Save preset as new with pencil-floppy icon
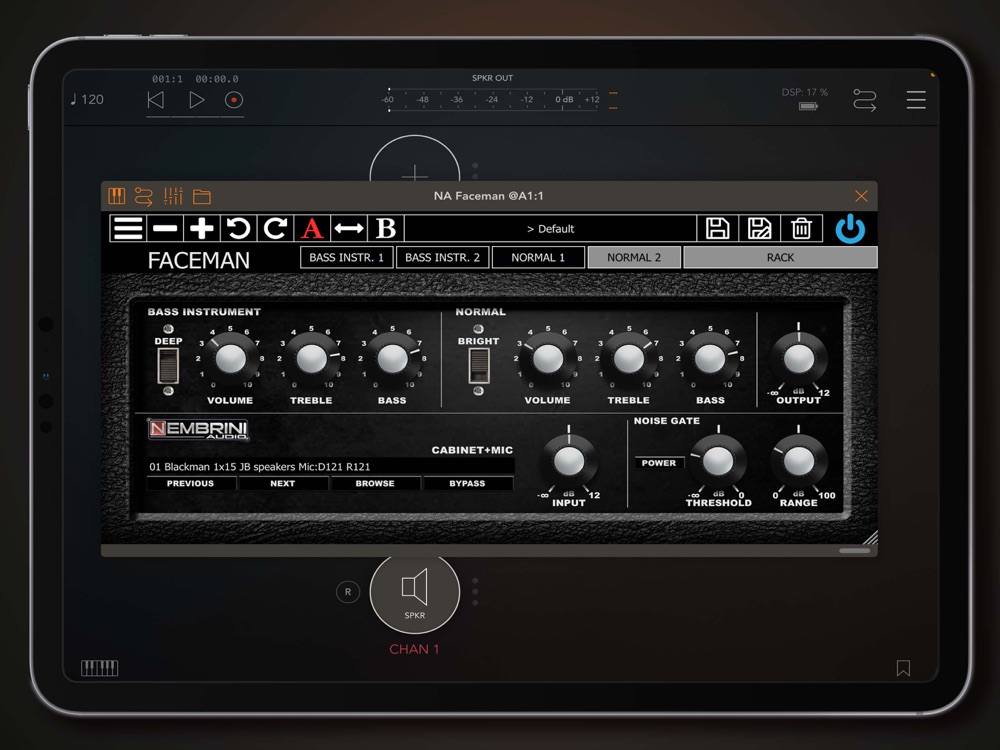The height and width of the screenshot is (750, 1000). [759, 228]
